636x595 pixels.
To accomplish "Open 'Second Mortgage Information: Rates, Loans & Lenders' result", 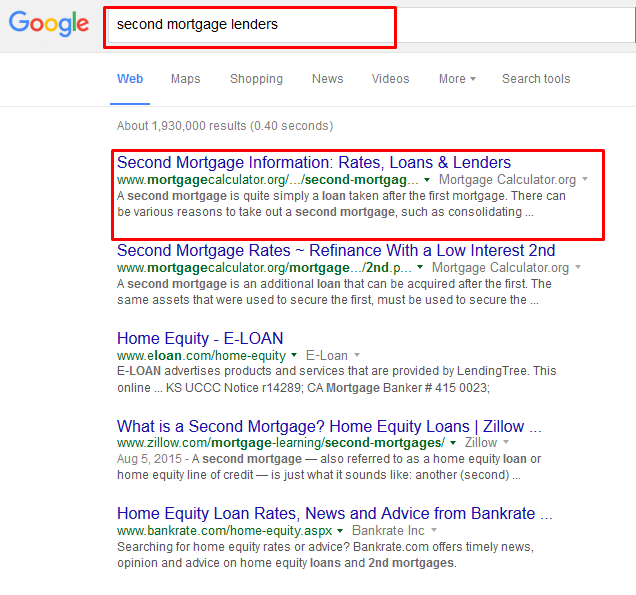I will 314,162.
